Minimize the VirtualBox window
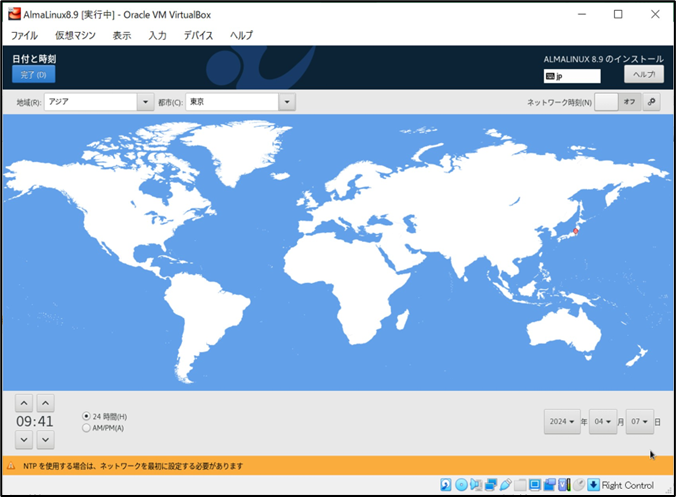The image size is (676, 497). click(582, 14)
